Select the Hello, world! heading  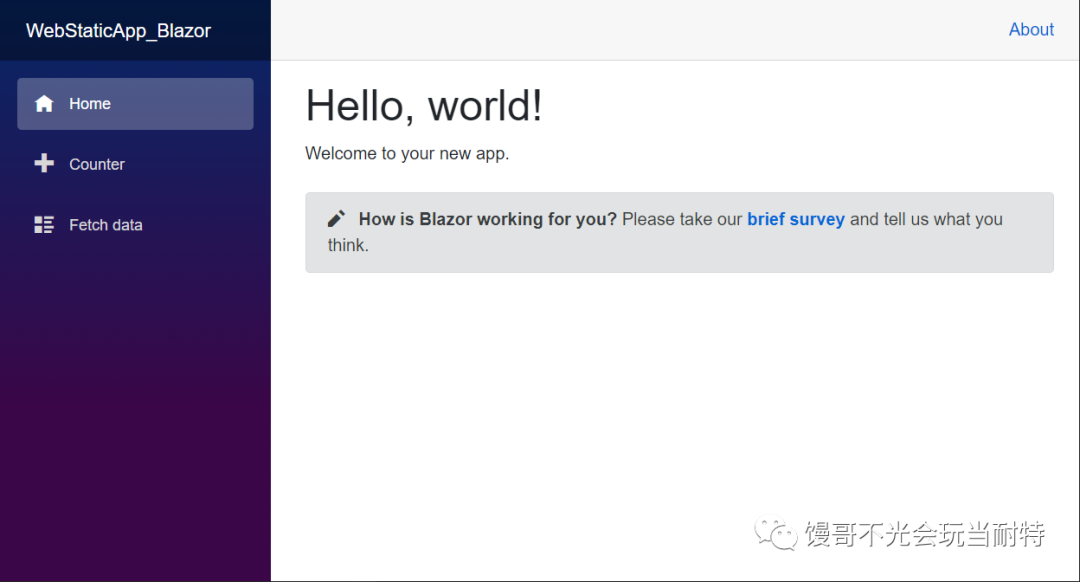tap(424, 106)
